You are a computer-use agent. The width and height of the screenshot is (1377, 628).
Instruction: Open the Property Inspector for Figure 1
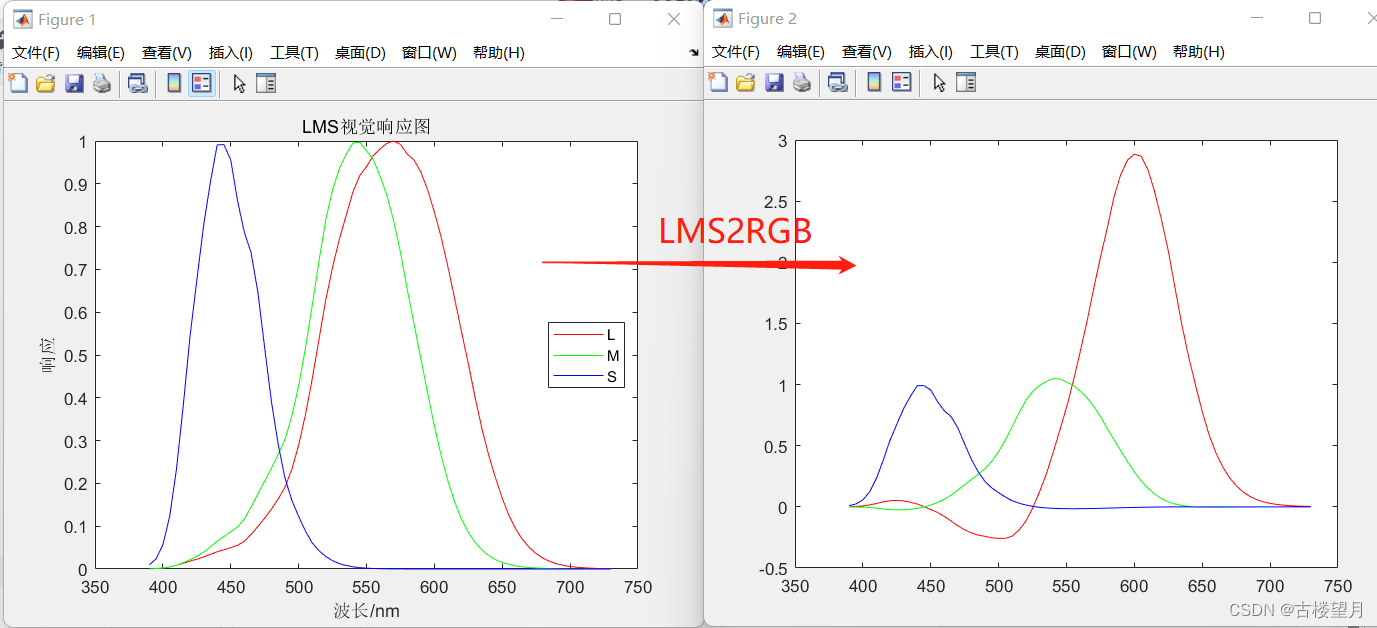(x=266, y=83)
